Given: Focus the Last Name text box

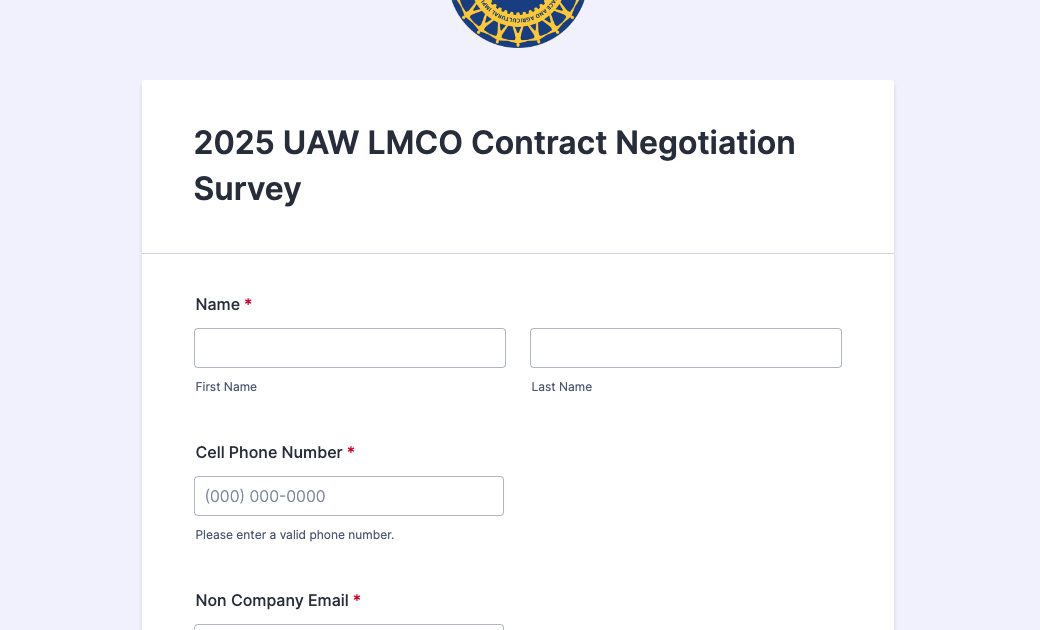Looking at the screenshot, I should pyautogui.click(x=686, y=347).
